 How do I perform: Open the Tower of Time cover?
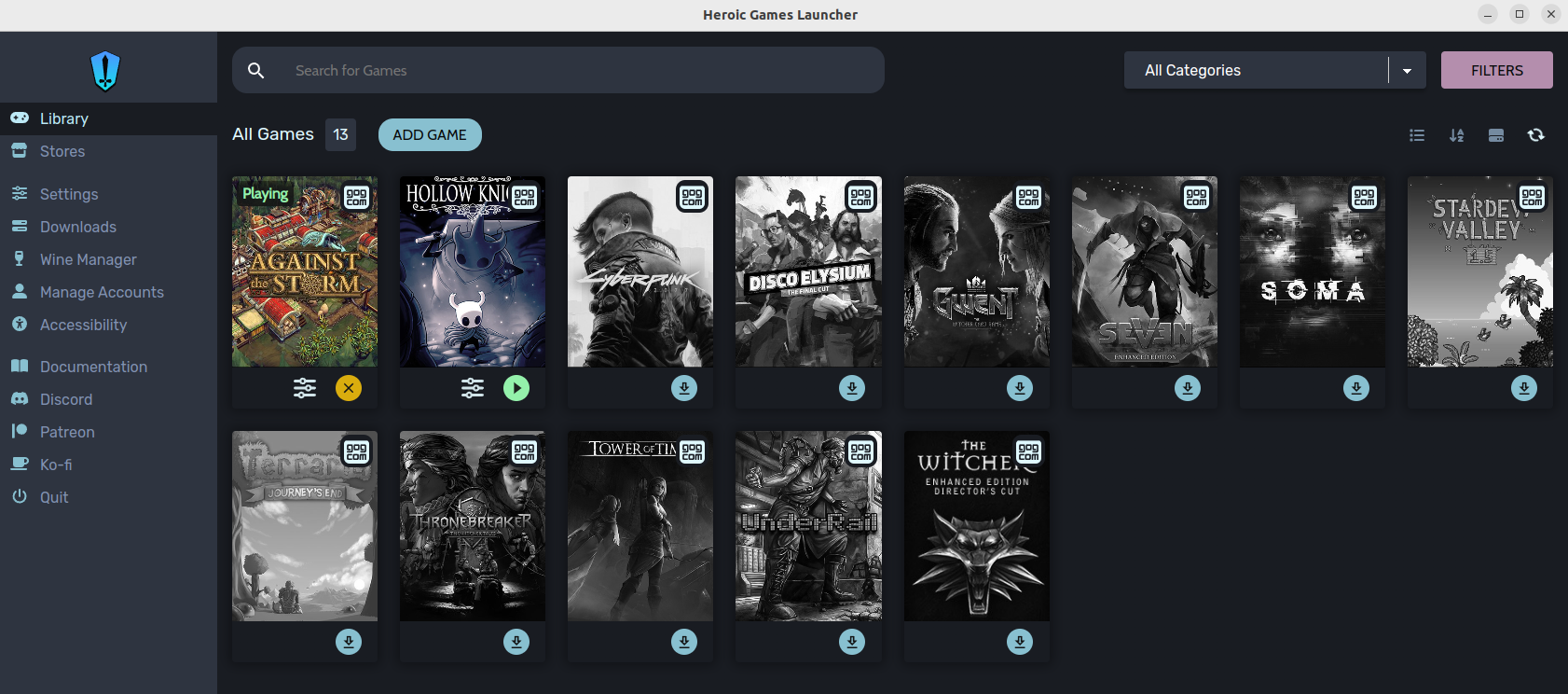[x=640, y=526]
